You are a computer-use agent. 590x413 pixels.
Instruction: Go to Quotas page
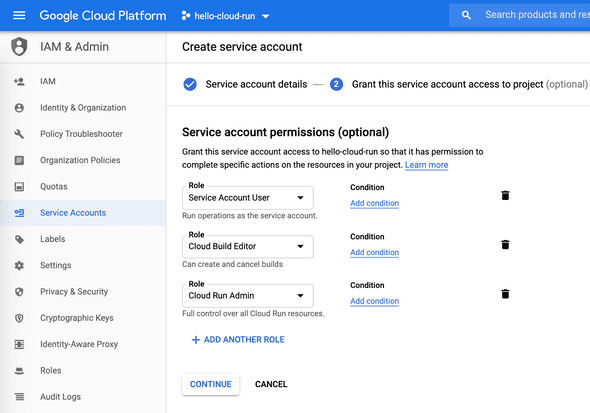(83, 187)
